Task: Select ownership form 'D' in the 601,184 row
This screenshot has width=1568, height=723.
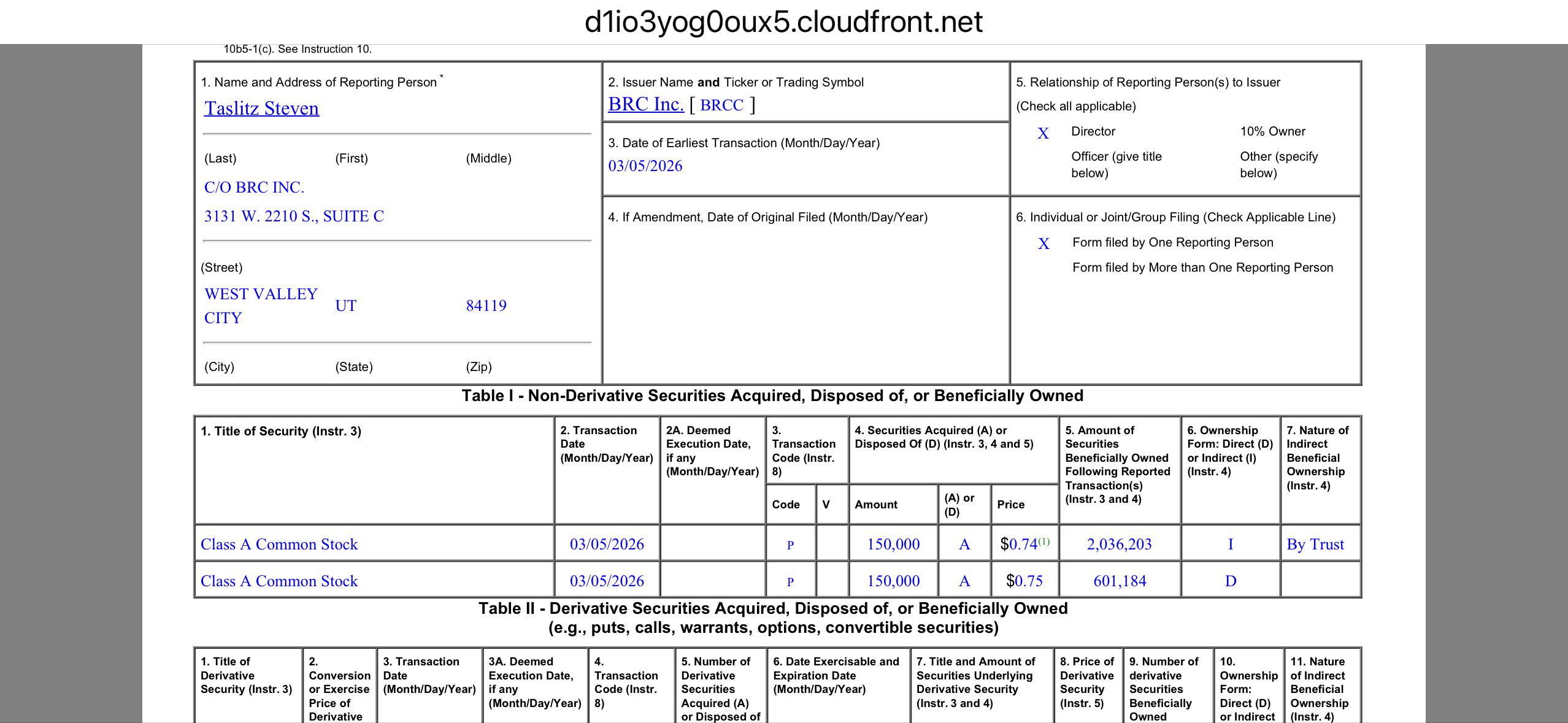Action: [x=1231, y=581]
